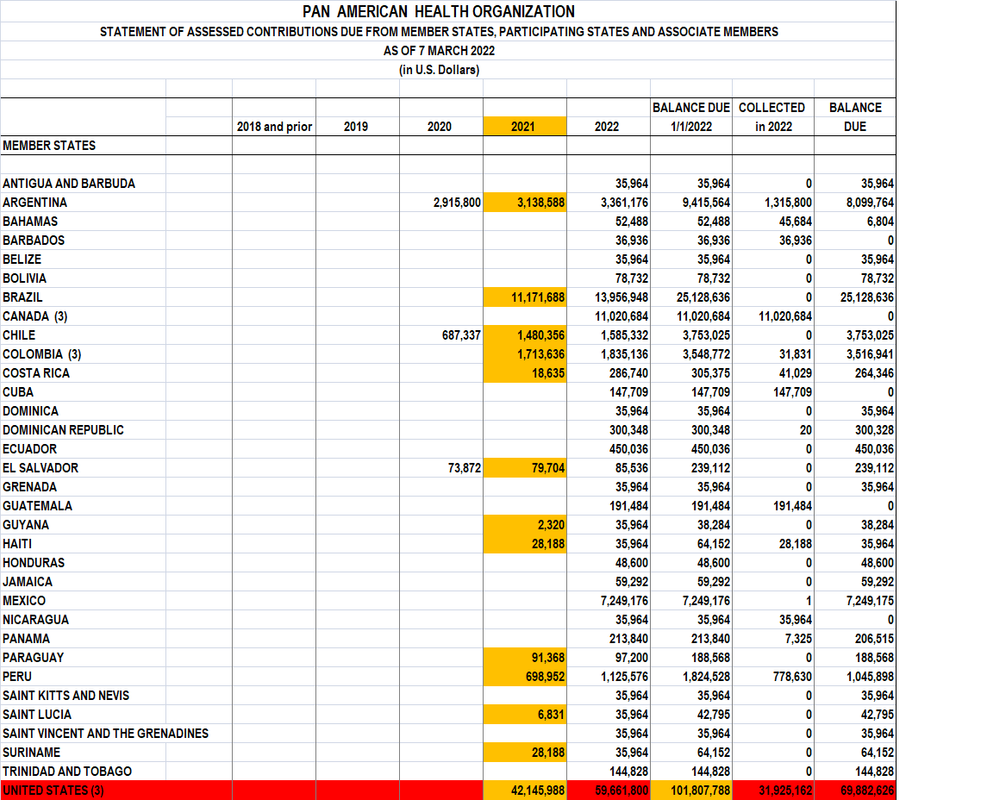
Task: Select Panama's collected value 7,325
Action: point(799,640)
